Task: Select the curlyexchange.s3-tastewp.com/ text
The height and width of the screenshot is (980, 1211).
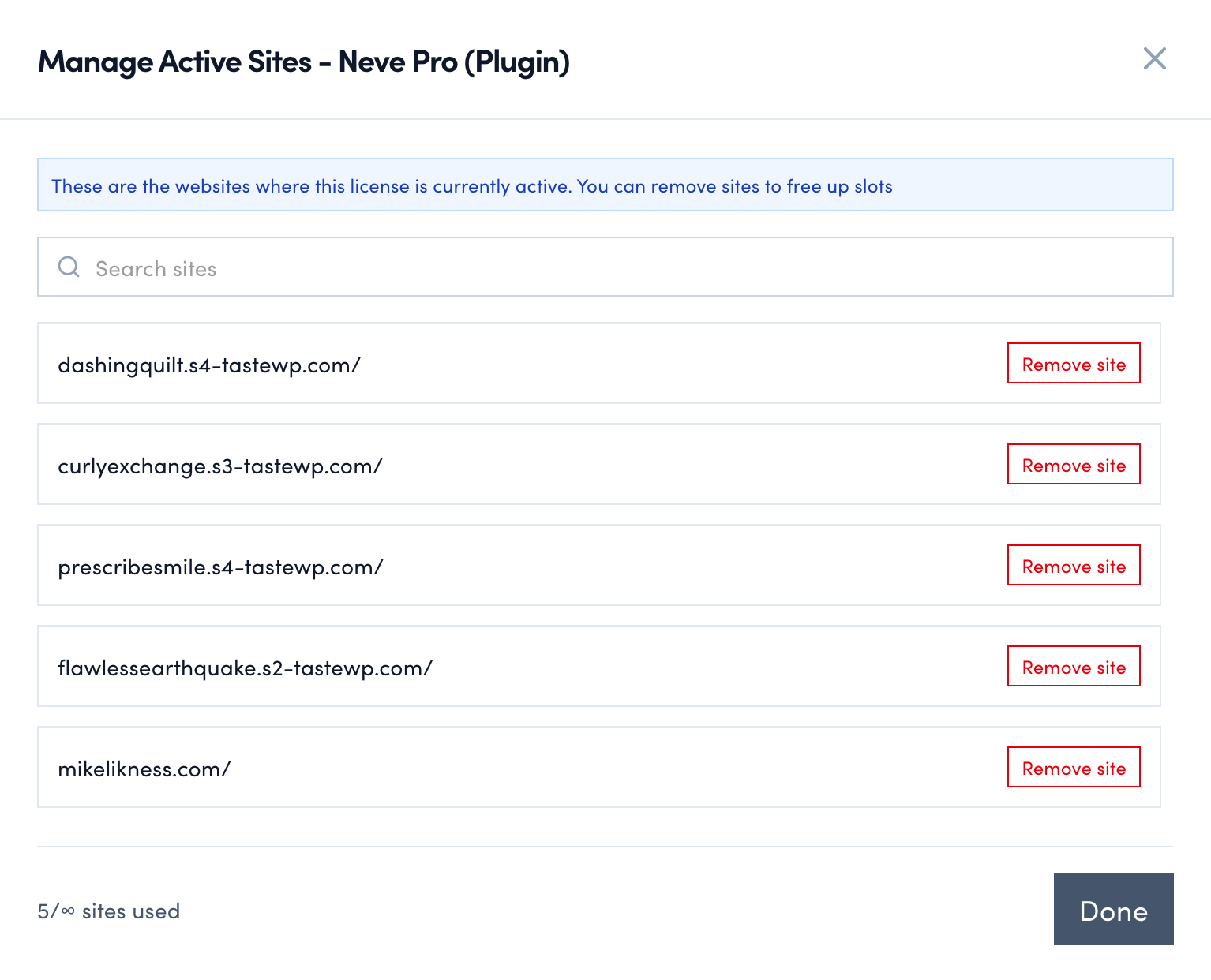Action: click(220, 466)
